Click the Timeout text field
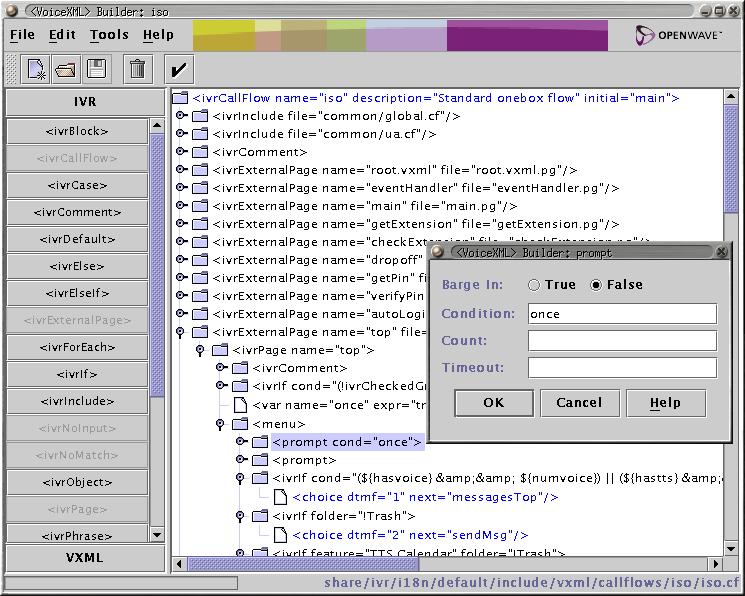Screen dimensions: 745x596 tap(622, 368)
